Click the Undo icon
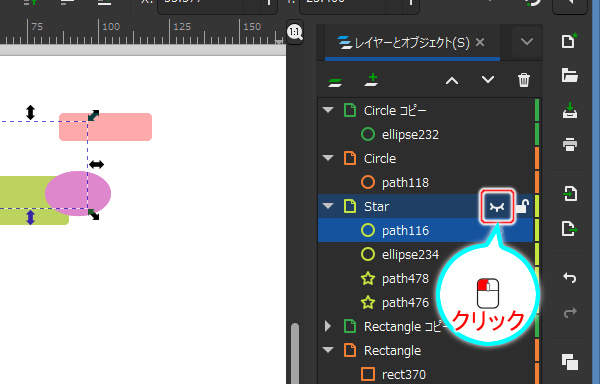This screenshot has width=600, height=384. [x=570, y=277]
